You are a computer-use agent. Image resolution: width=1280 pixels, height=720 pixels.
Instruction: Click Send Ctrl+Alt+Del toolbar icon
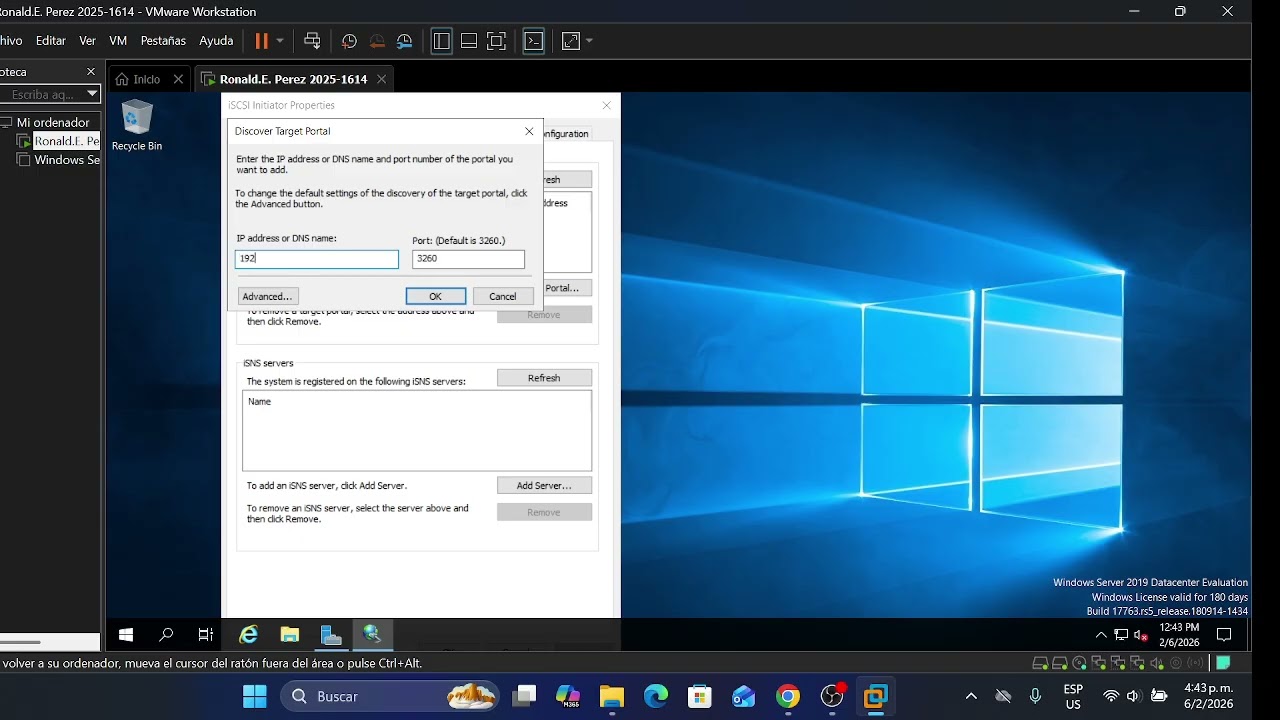pos(312,41)
